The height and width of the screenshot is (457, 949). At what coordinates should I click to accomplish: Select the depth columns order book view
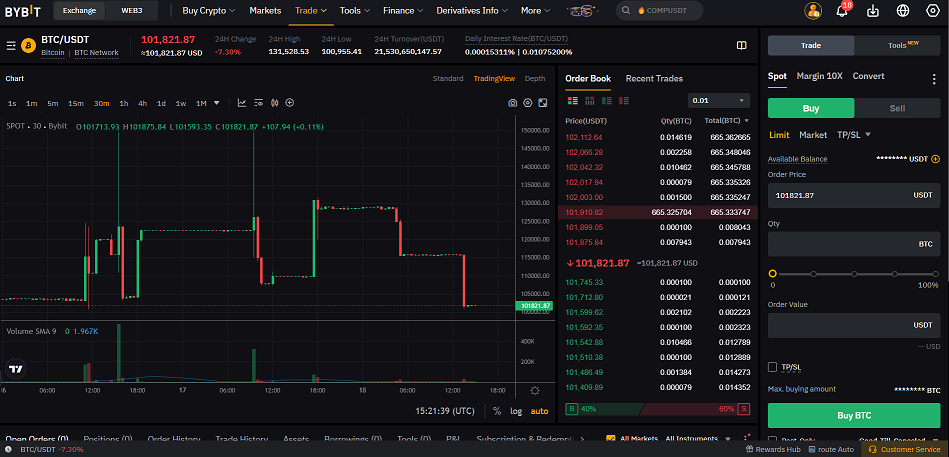tap(589, 100)
